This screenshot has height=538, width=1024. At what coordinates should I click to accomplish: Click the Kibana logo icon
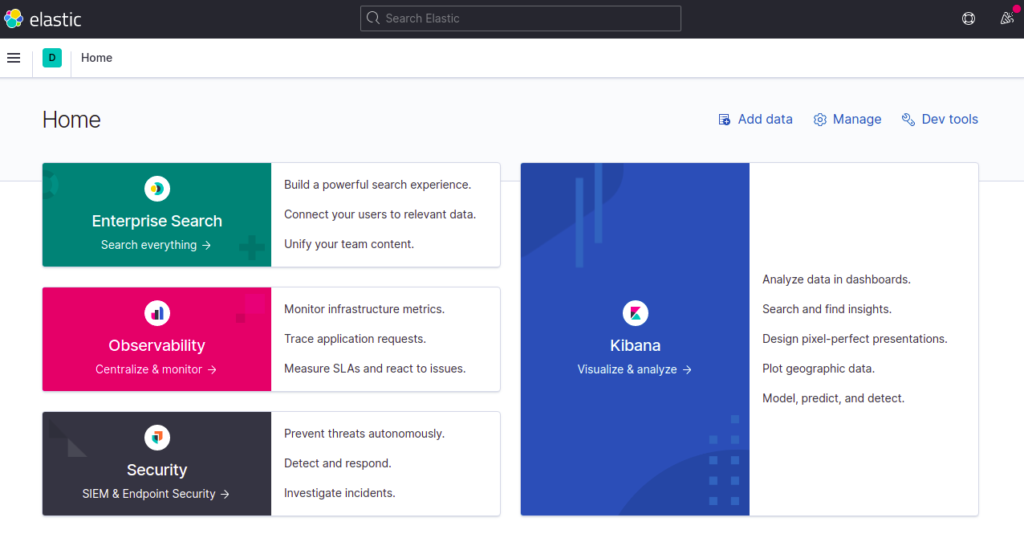click(x=635, y=313)
